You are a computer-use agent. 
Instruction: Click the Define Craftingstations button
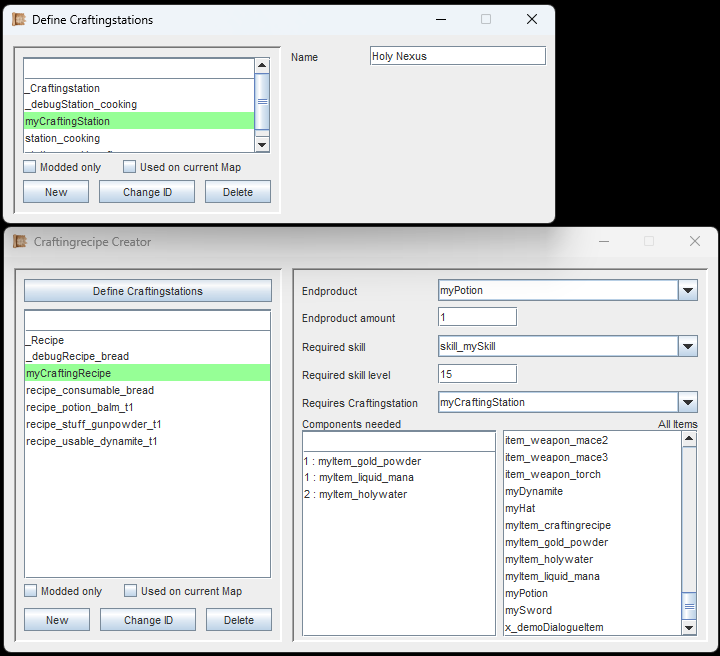(148, 291)
